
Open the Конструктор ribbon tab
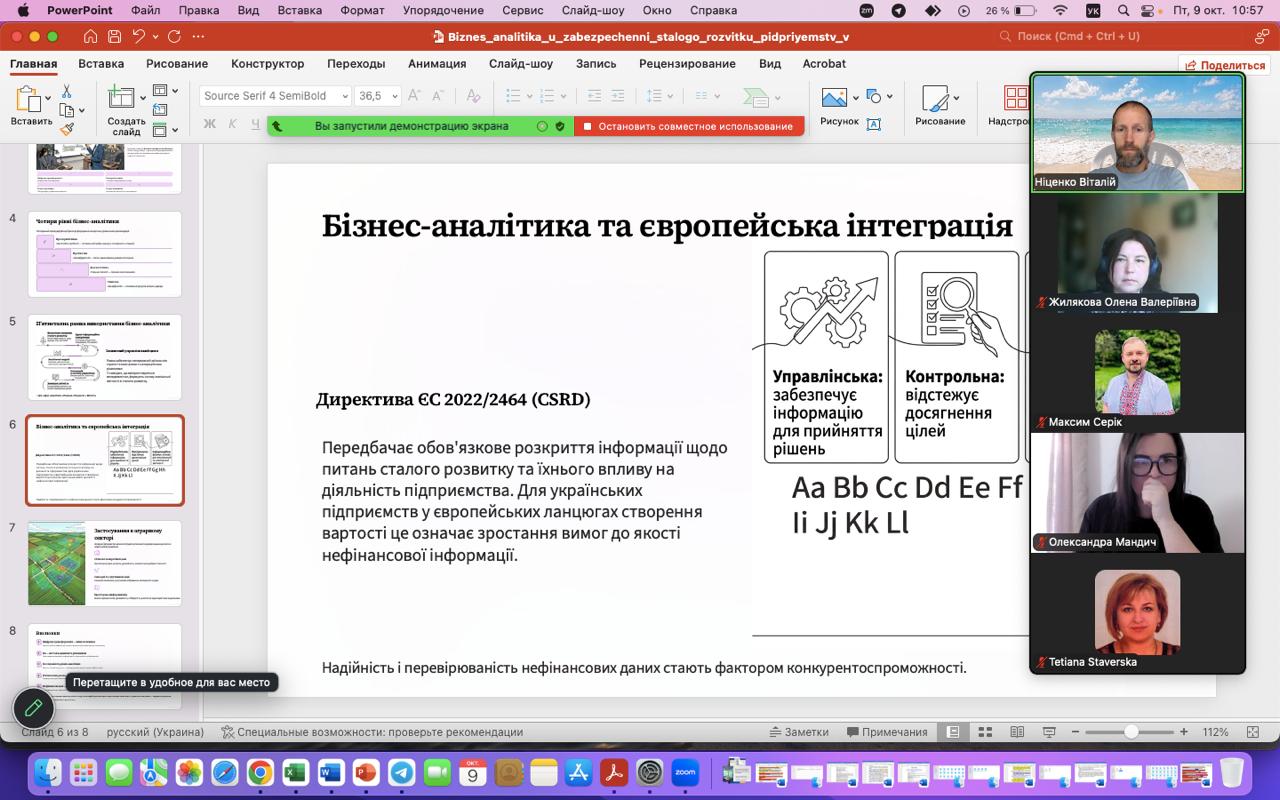267,63
